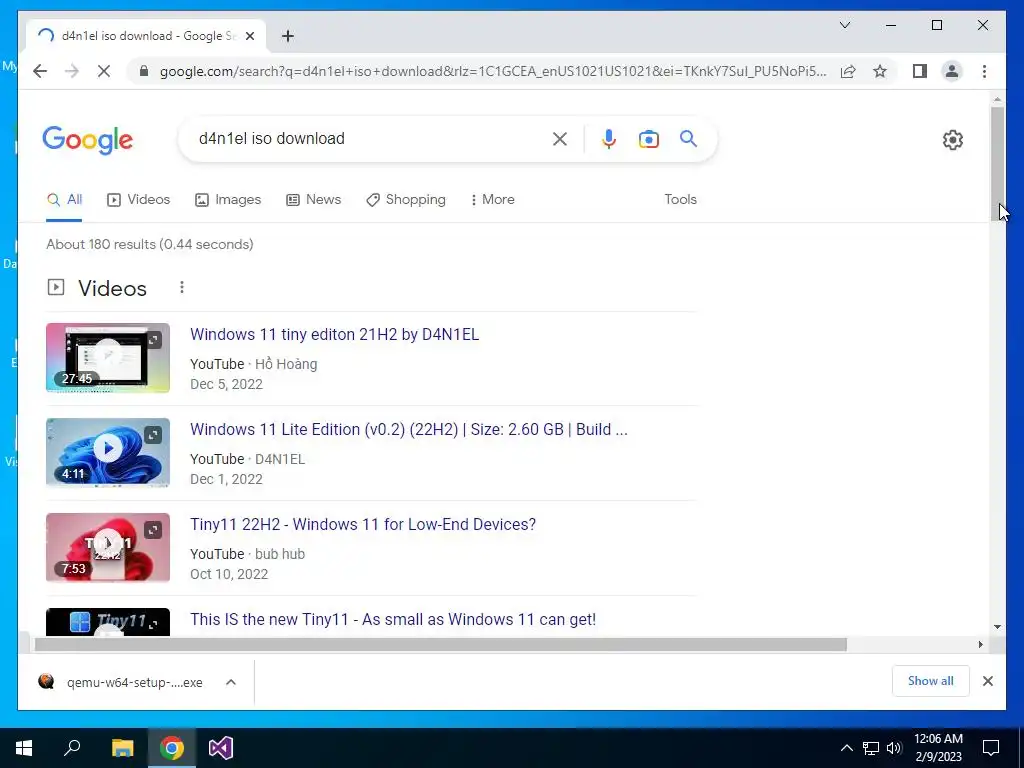Open Google quick settings gear
The width and height of the screenshot is (1024, 768).
coord(953,140)
